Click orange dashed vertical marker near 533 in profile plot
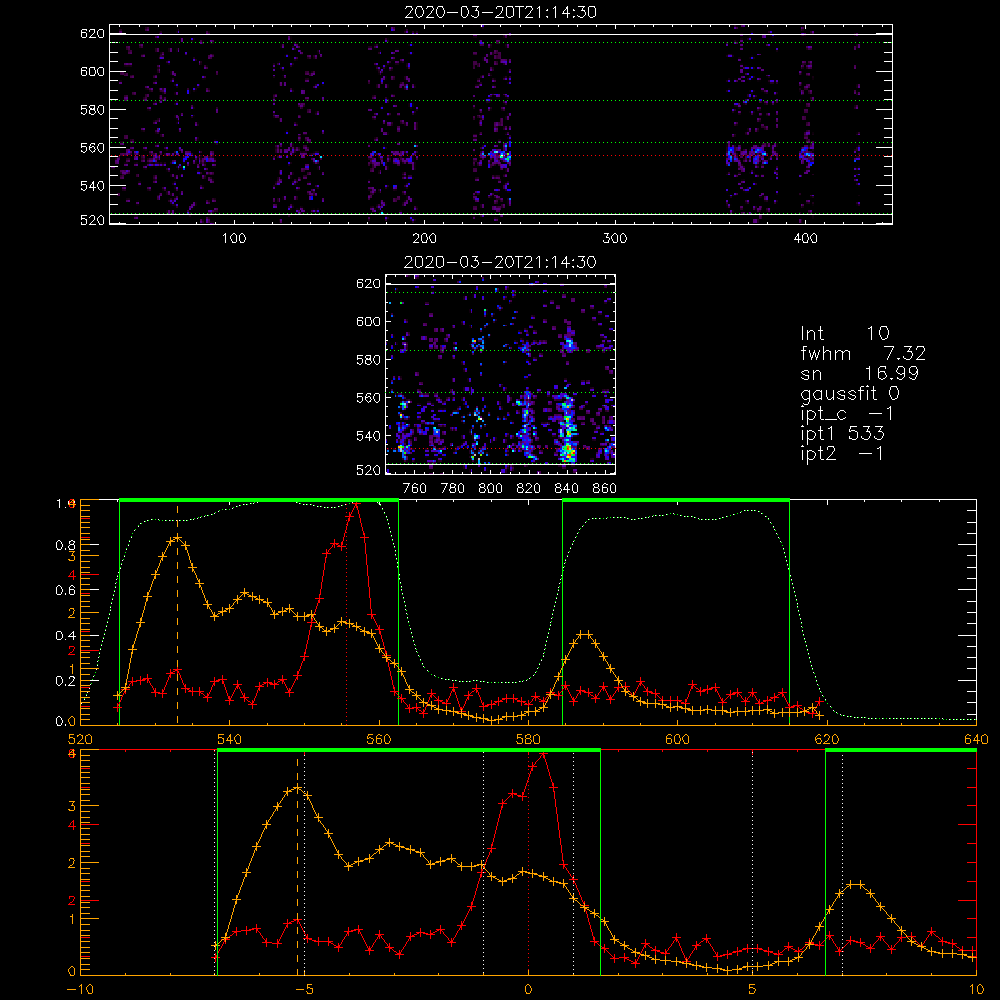1000x1000 pixels. tap(177, 614)
